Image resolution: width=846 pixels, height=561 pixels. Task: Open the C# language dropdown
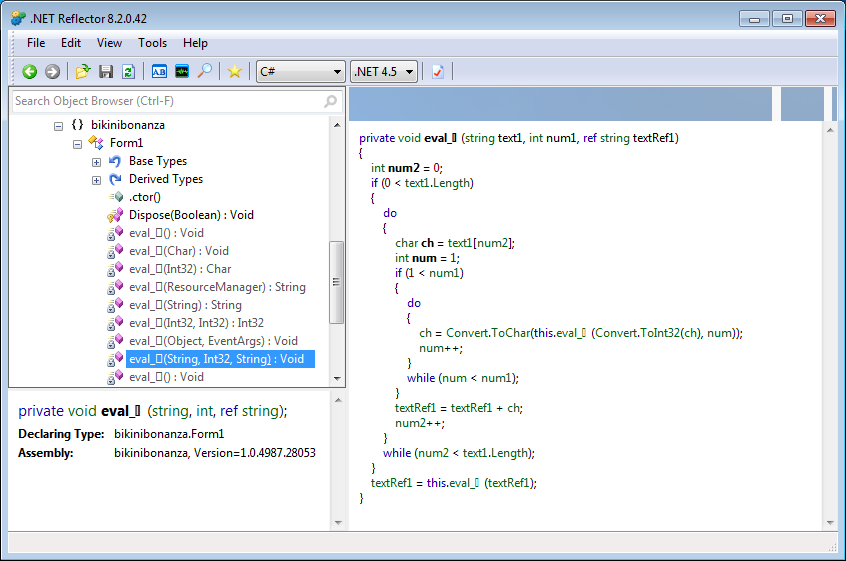(x=301, y=71)
